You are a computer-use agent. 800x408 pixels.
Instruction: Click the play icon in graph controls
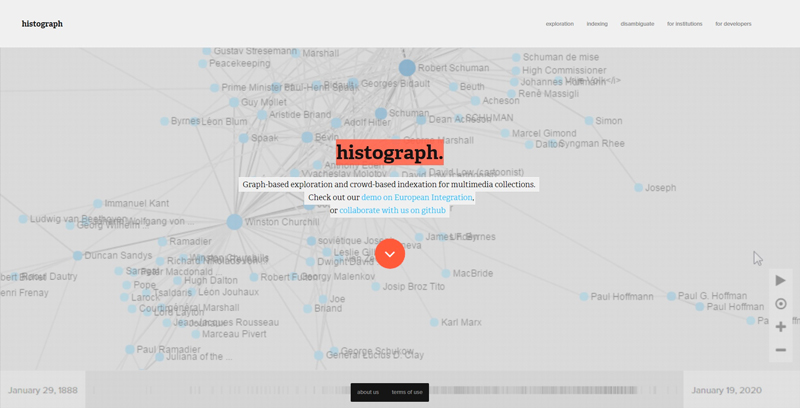[x=781, y=280]
